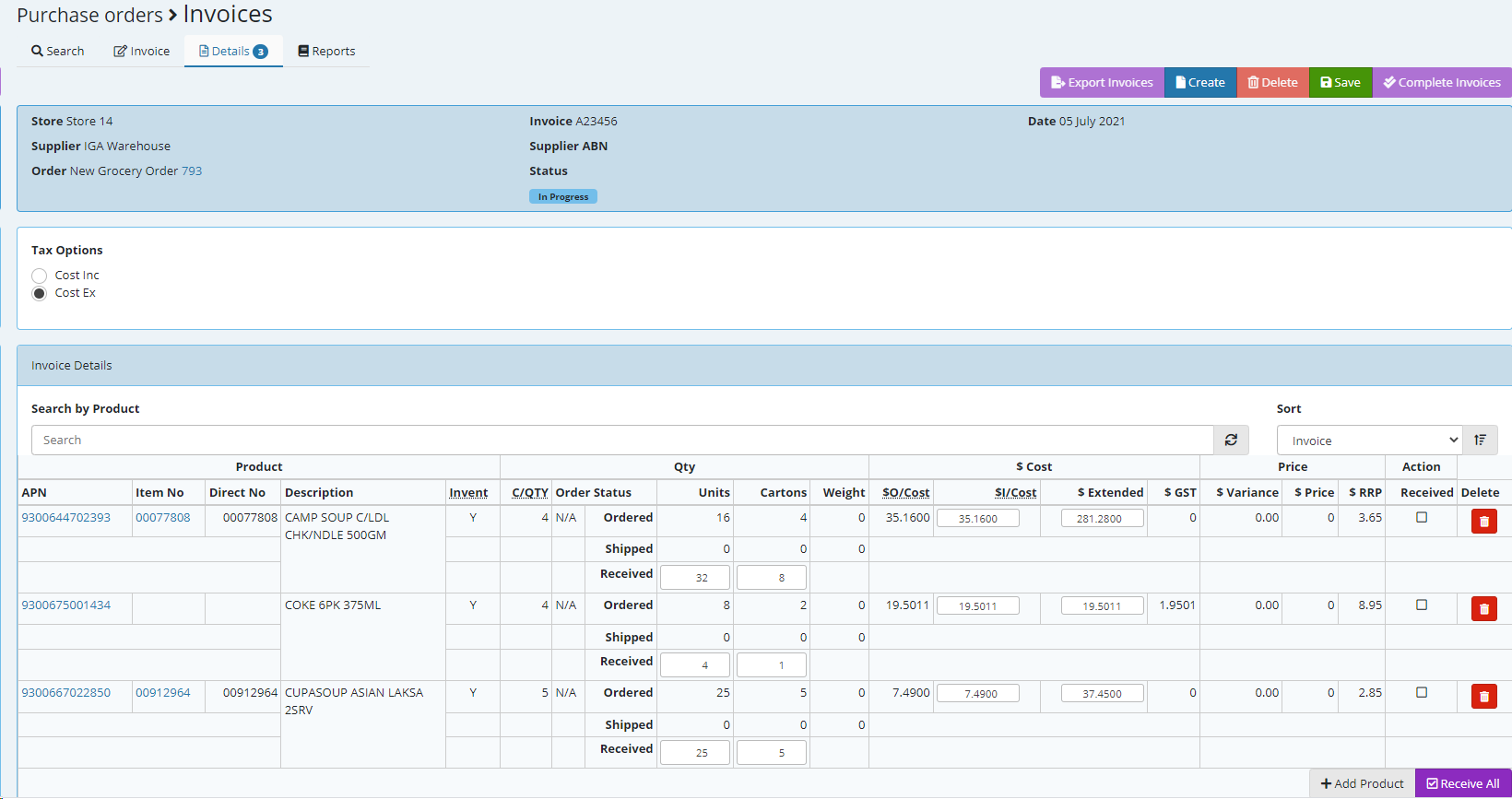Image resolution: width=1512 pixels, height=799 pixels.
Task: Edit received units field showing 32
Action: 695,577
